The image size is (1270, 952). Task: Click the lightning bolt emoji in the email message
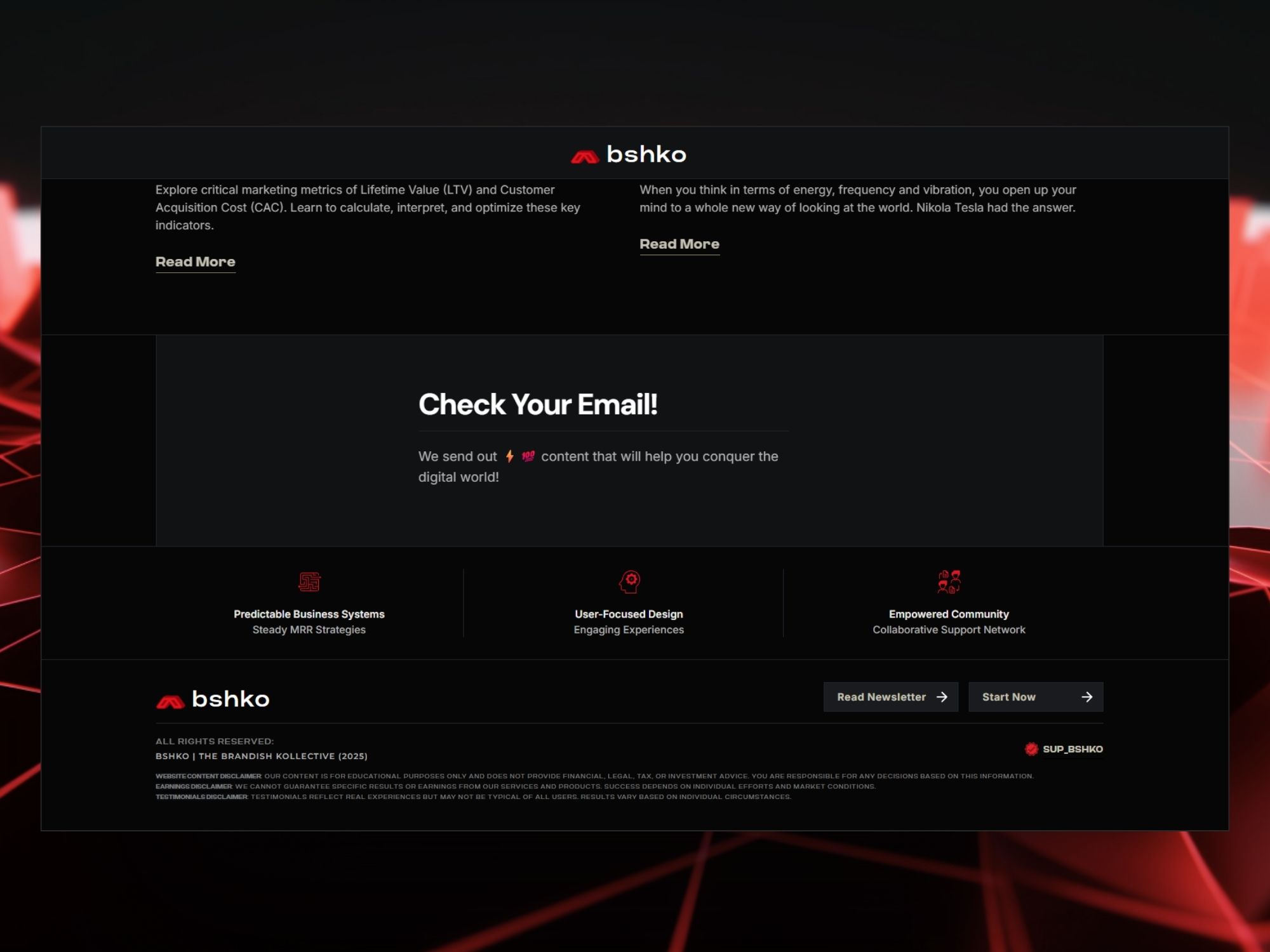pyautogui.click(x=509, y=456)
